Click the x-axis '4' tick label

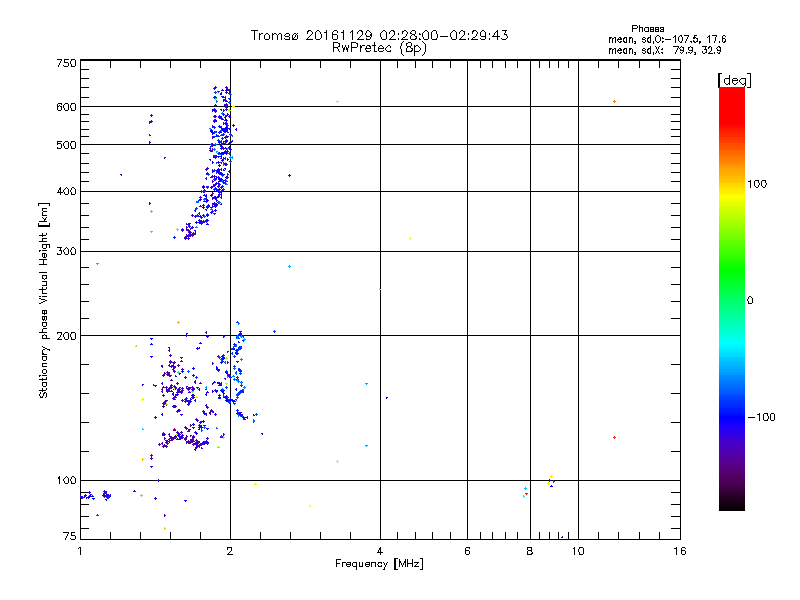(x=380, y=551)
